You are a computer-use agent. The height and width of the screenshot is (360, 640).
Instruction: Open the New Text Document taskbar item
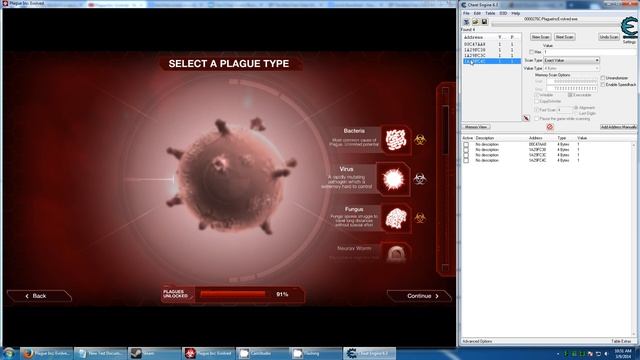(100, 353)
